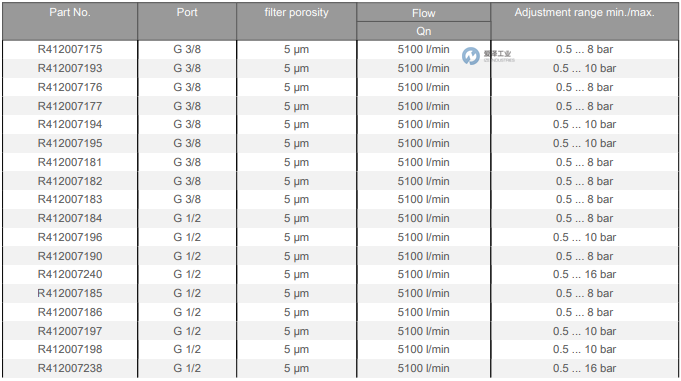Select the 0.5 ... 10 bar cell for R412007197

(x=585, y=331)
